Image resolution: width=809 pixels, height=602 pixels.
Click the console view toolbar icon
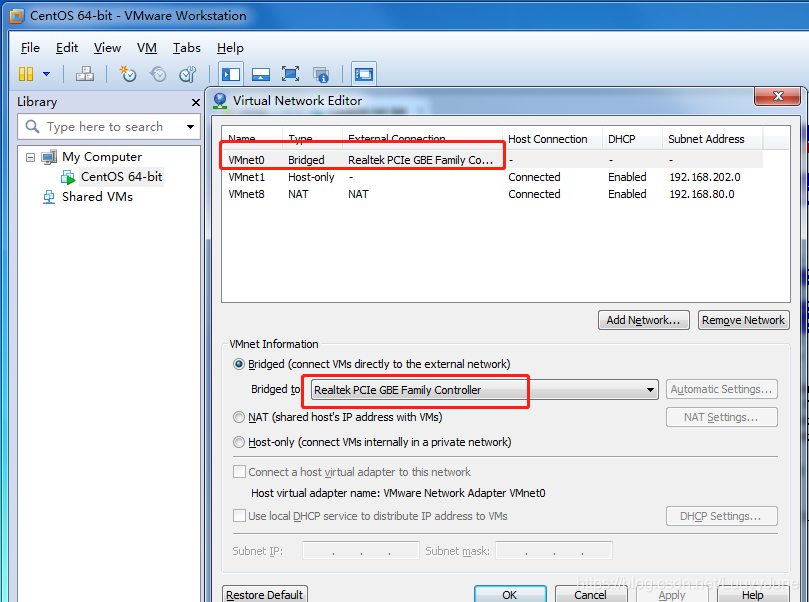364,74
